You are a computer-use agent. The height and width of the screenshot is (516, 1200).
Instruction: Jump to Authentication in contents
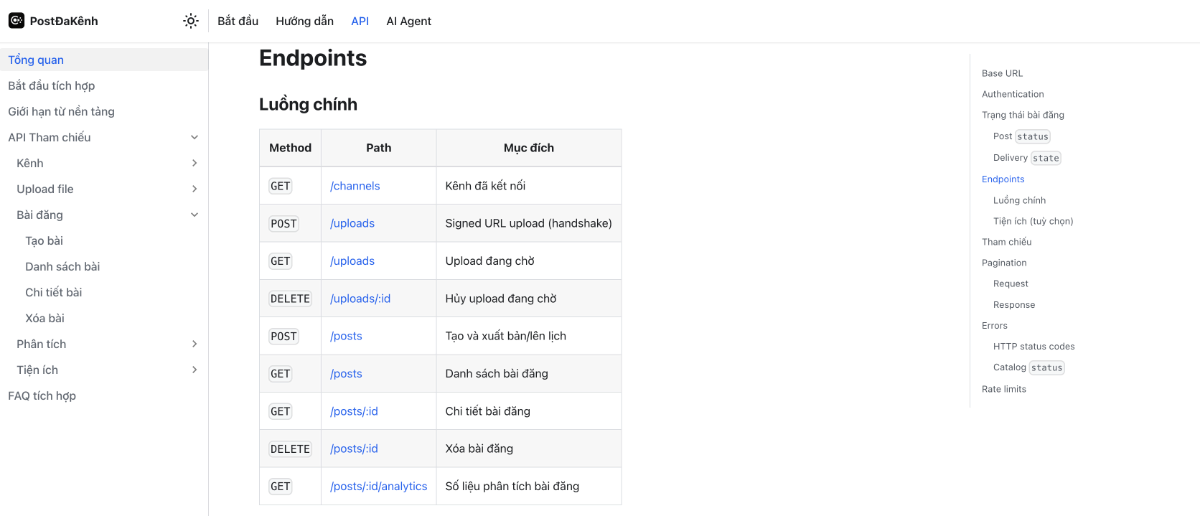click(1013, 94)
